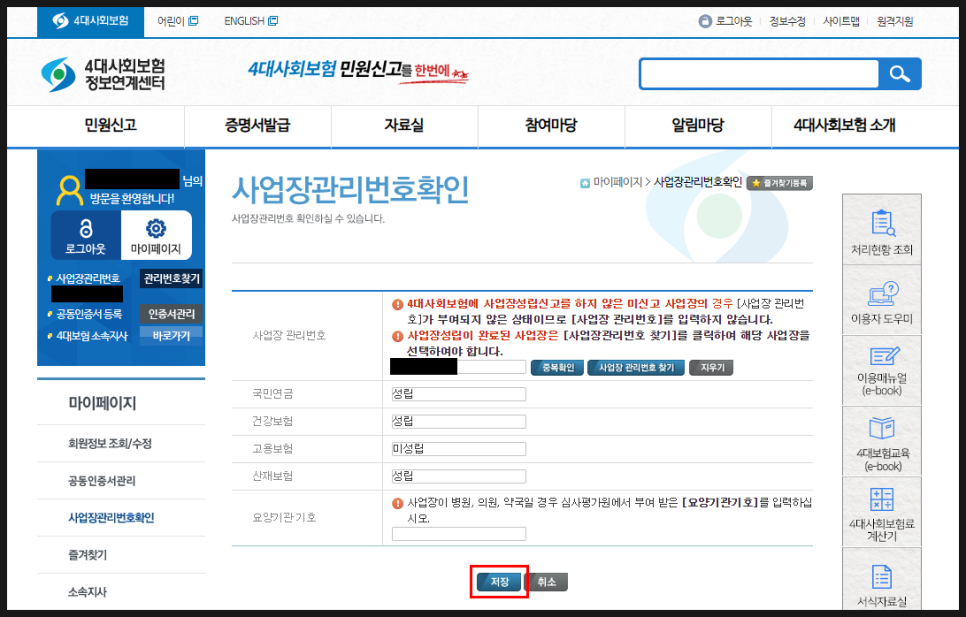Open the 자료실 main menu
This screenshot has height=617, width=966.
404,126
